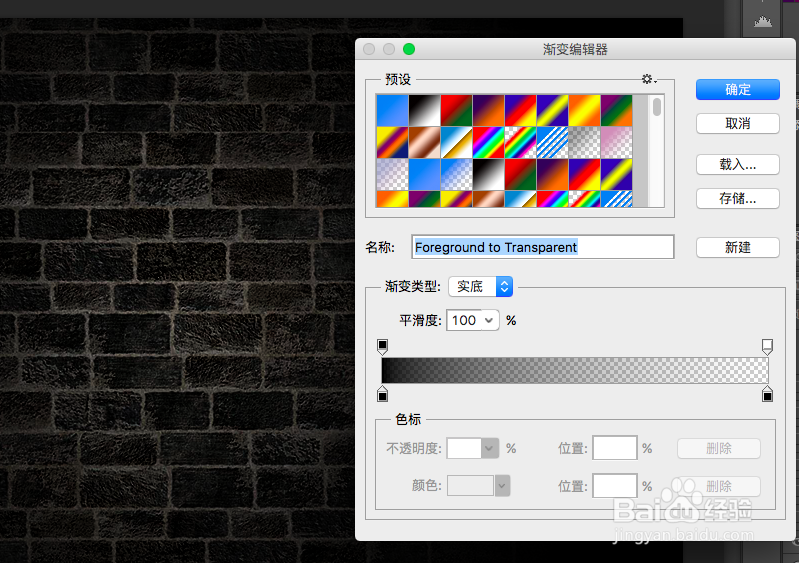Pick the red-to-green preset in the top row
799x563 pixels.
pyautogui.click(x=457, y=111)
